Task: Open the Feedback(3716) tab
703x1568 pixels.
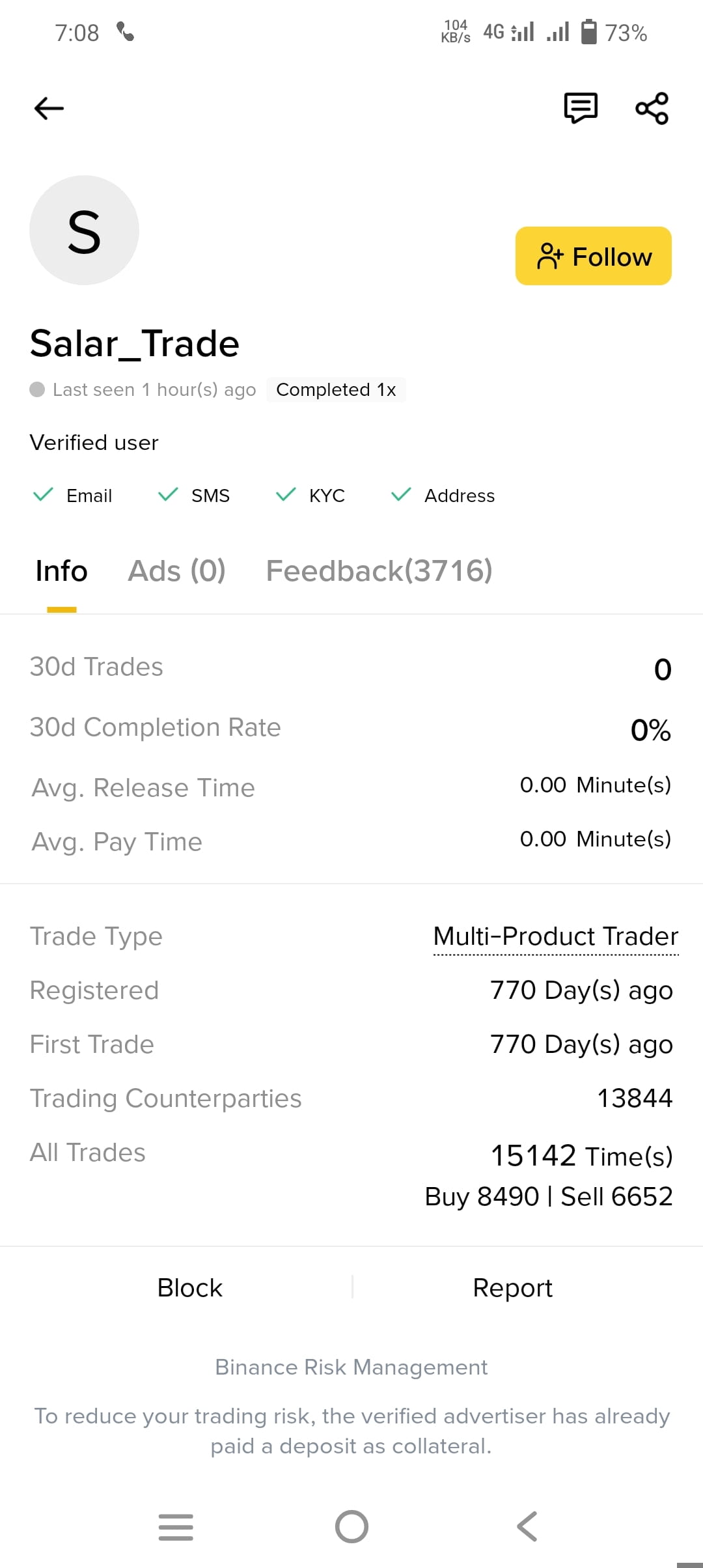Action: pyautogui.click(x=379, y=571)
